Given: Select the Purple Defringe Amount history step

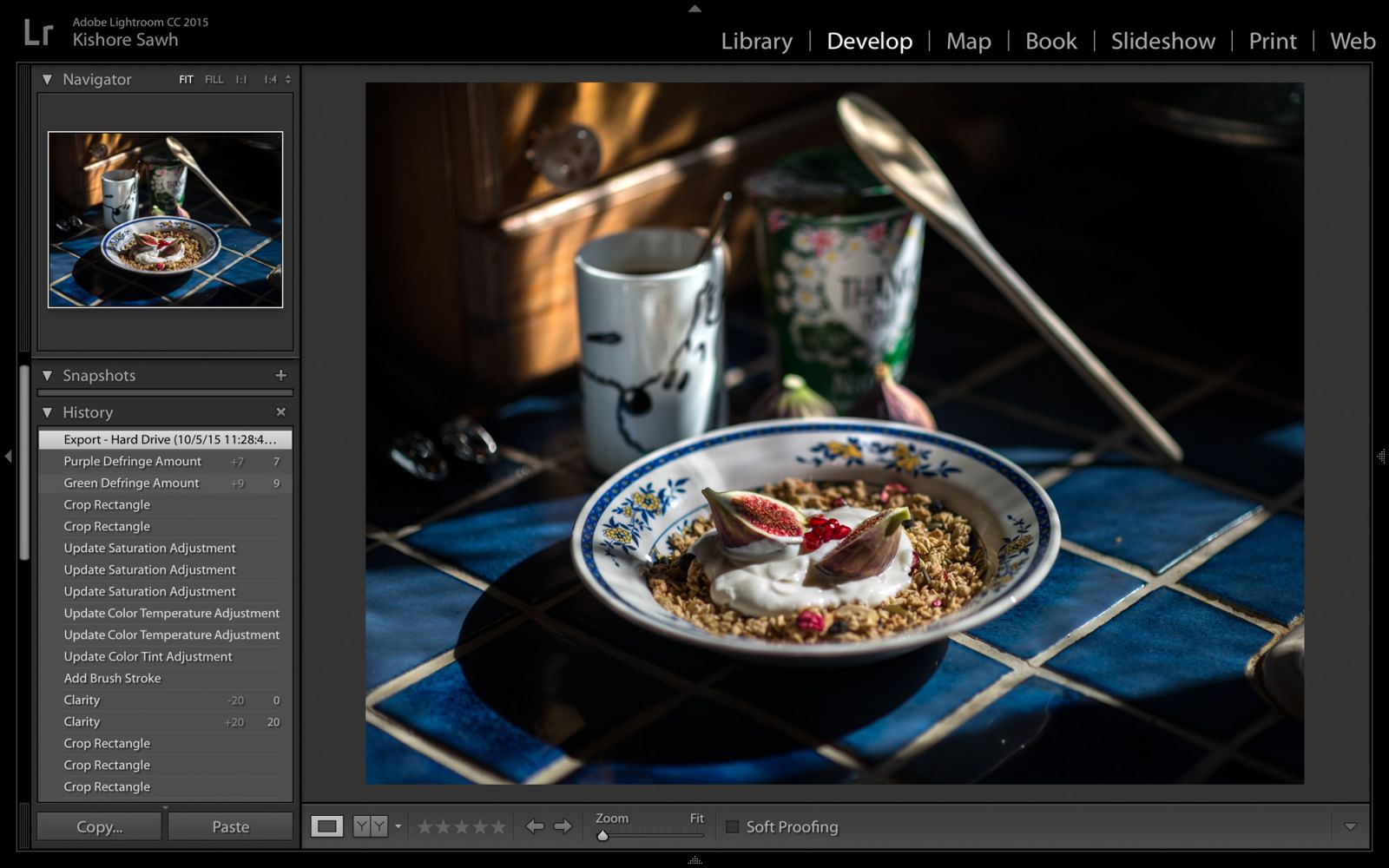Looking at the screenshot, I should 133,461.
